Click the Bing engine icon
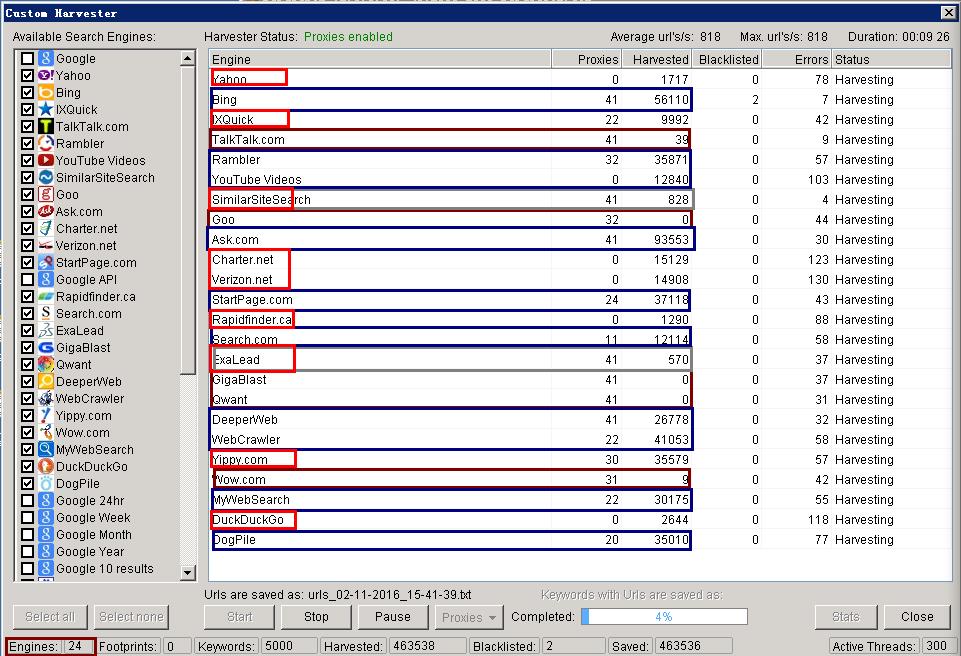The image size is (961, 656). tap(45, 93)
